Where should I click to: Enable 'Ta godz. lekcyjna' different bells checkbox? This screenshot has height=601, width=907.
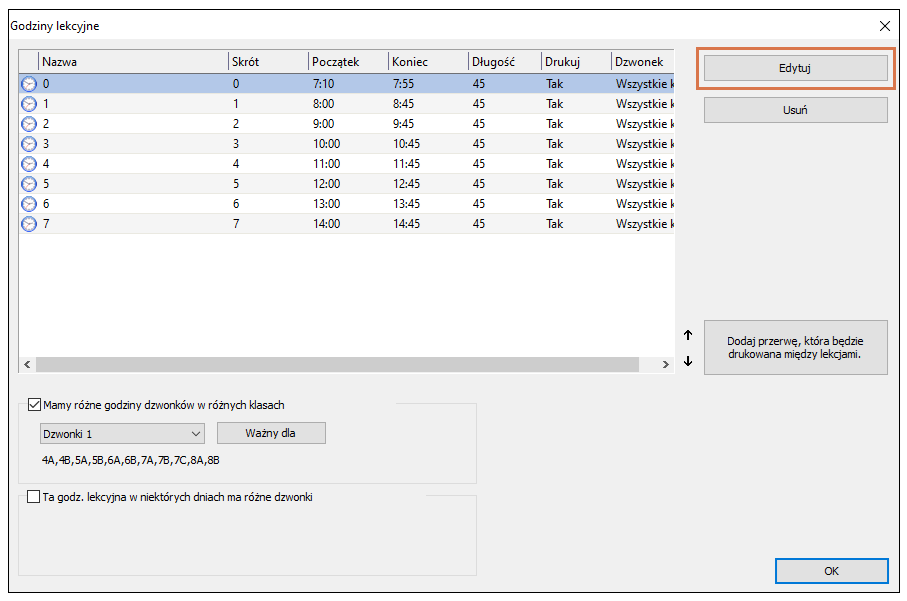click(x=34, y=497)
